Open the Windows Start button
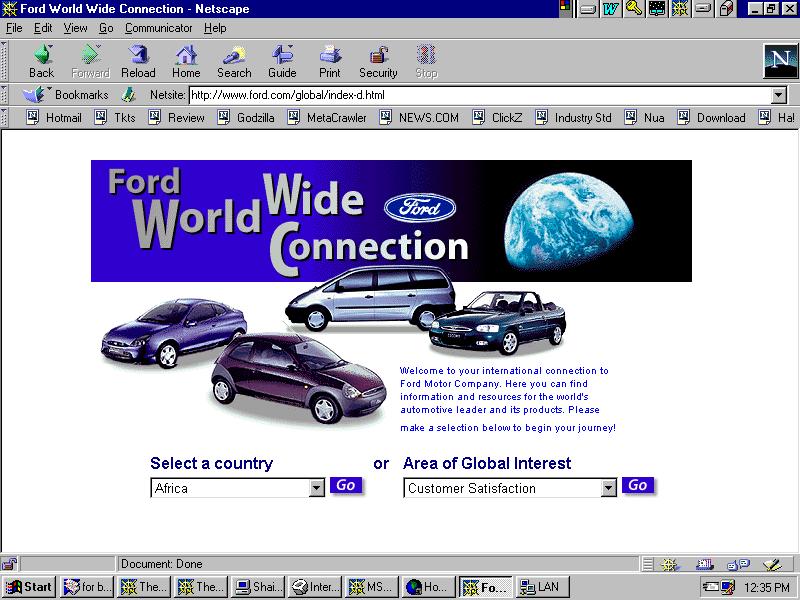Screen dimensions: 800x600 [30, 587]
